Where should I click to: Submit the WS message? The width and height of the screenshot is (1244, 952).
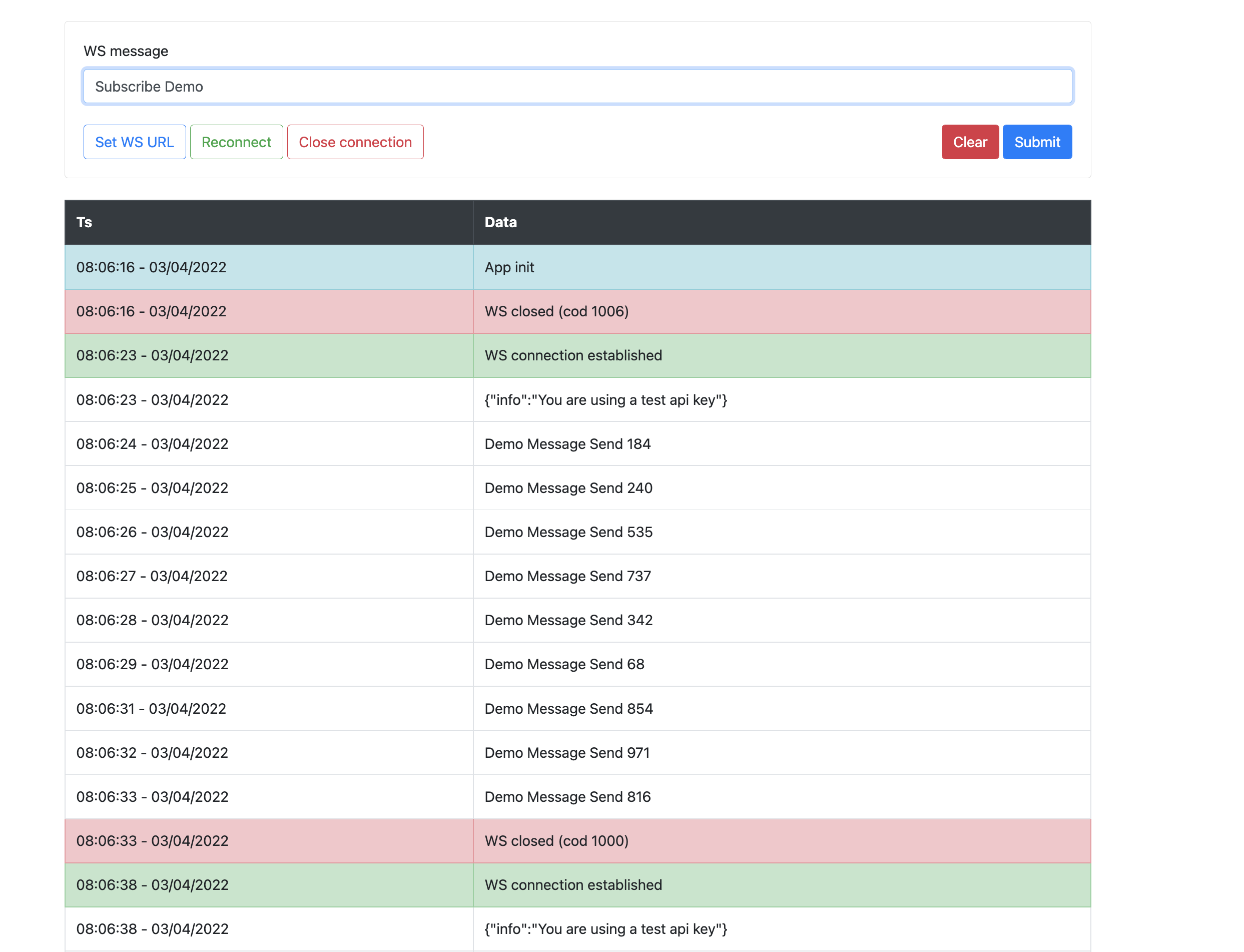(x=1036, y=142)
